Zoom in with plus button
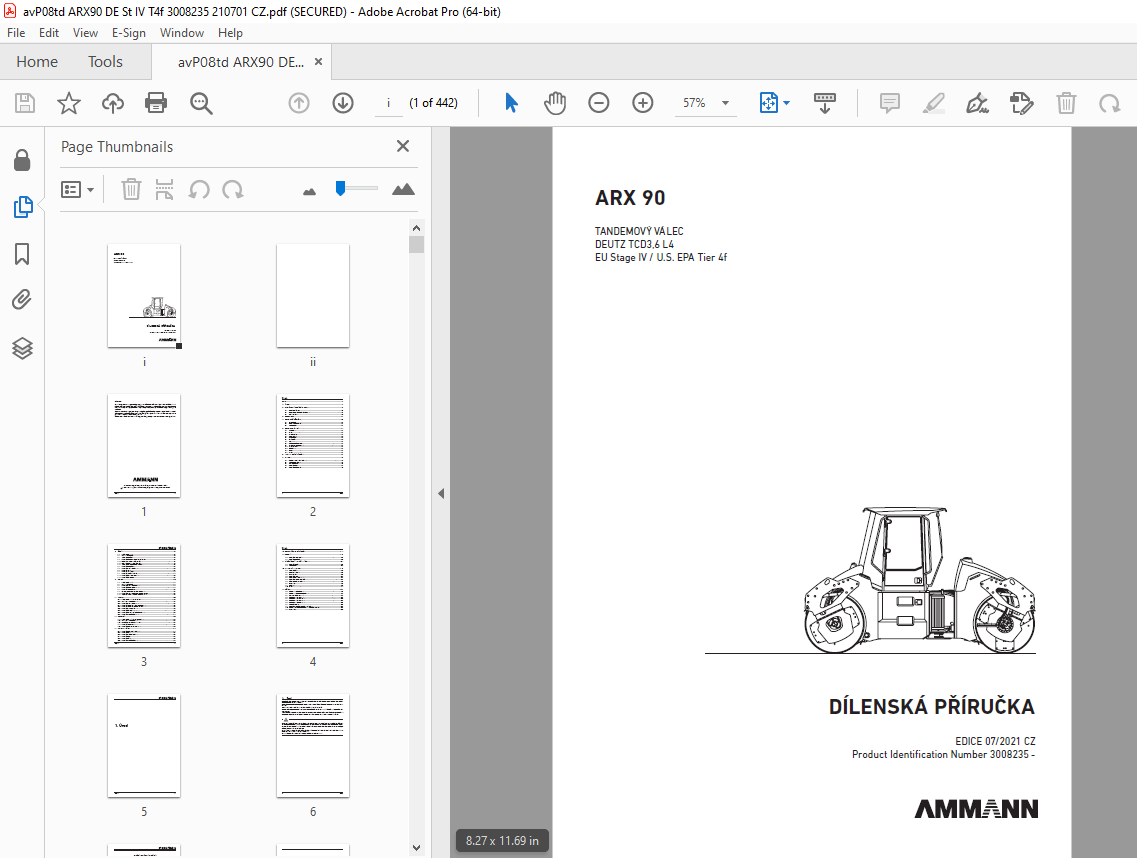 pyautogui.click(x=642, y=103)
